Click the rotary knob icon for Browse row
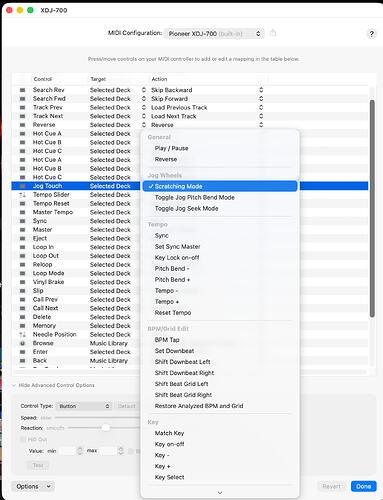The image size is (383, 500). (x=22, y=343)
